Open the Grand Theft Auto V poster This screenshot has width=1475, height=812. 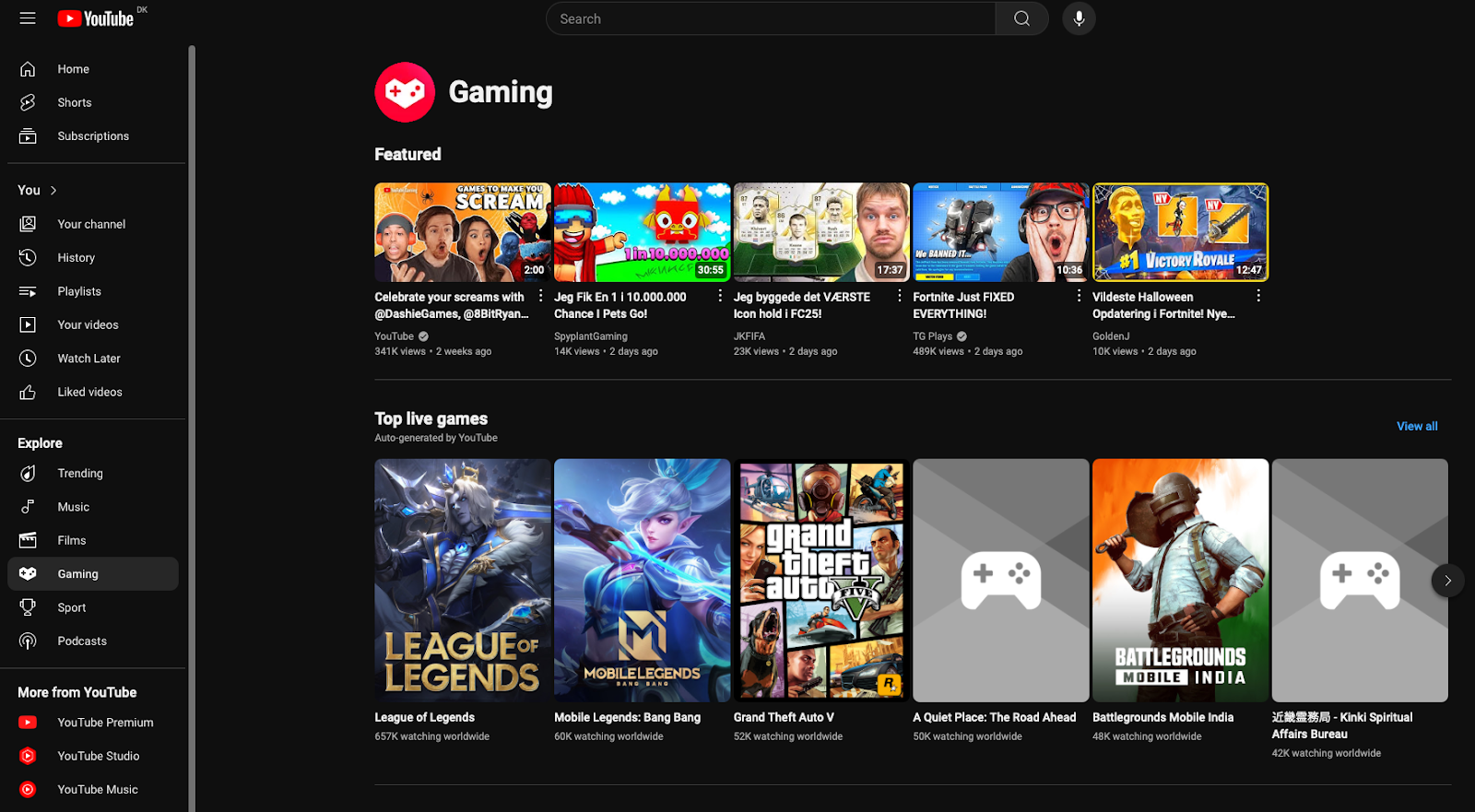[x=821, y=581]
